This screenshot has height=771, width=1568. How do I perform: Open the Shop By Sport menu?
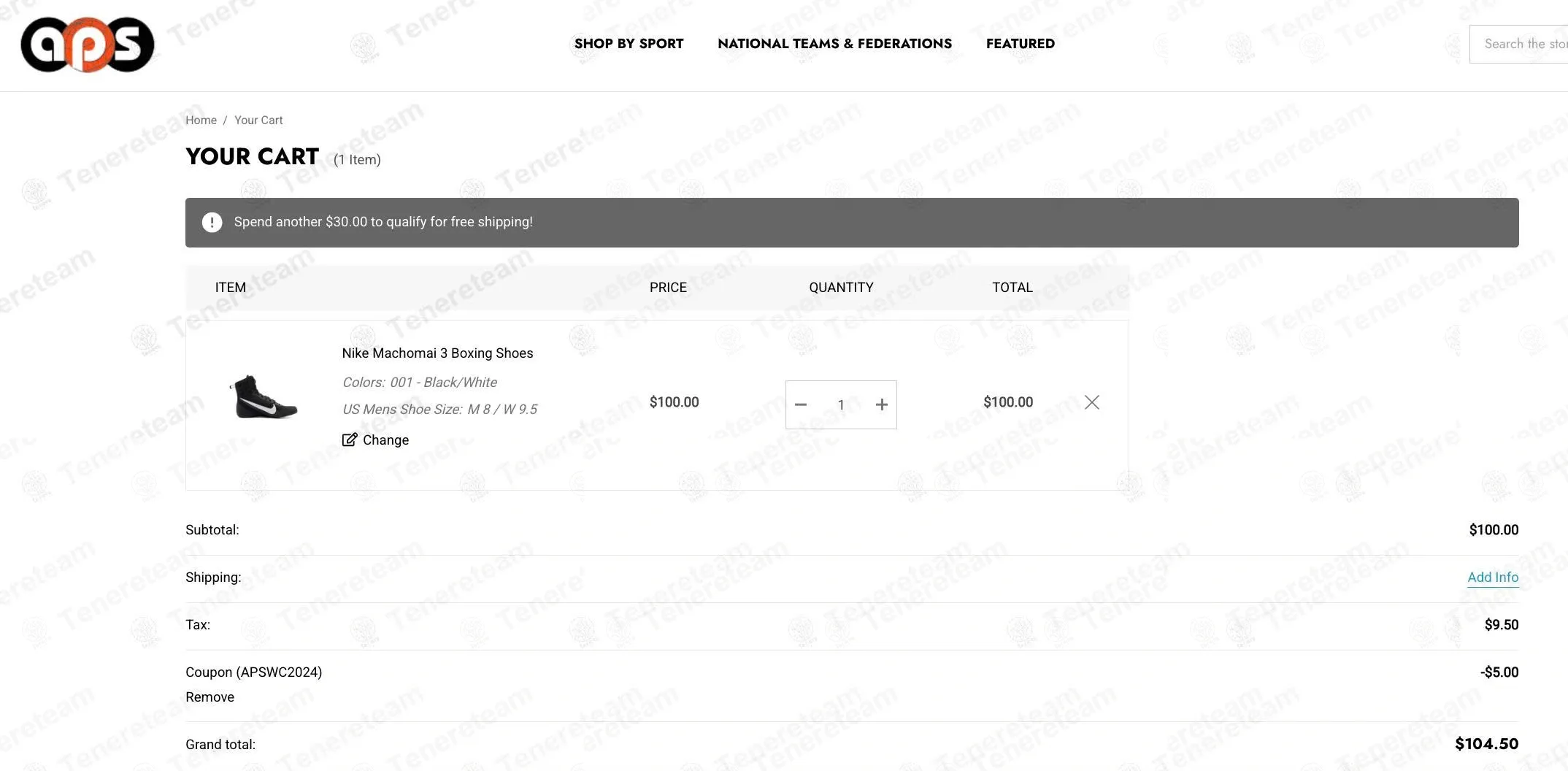click(629, 44)
